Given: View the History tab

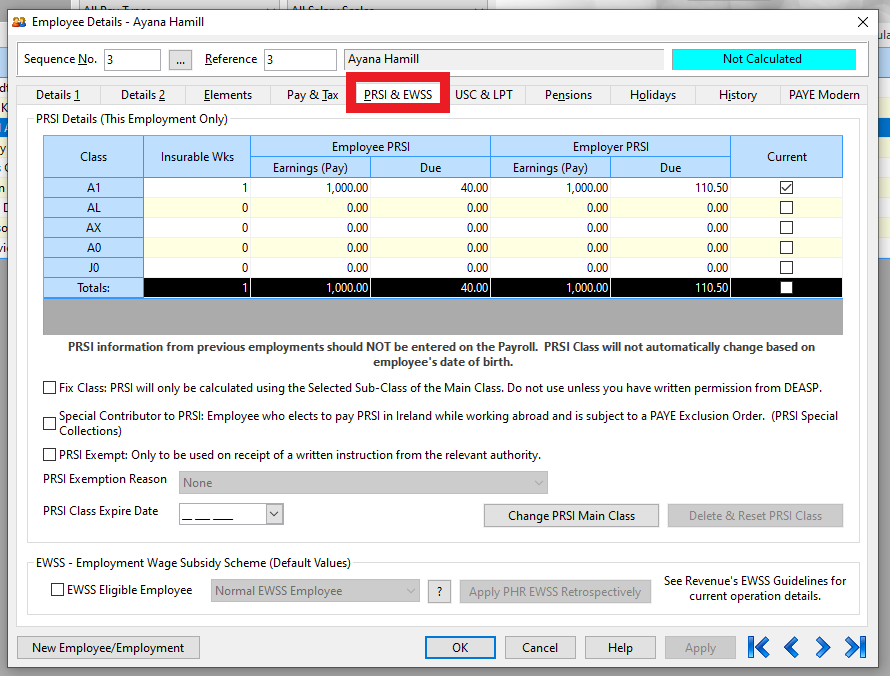Looking at the screenshot, I should click(738, 95).
